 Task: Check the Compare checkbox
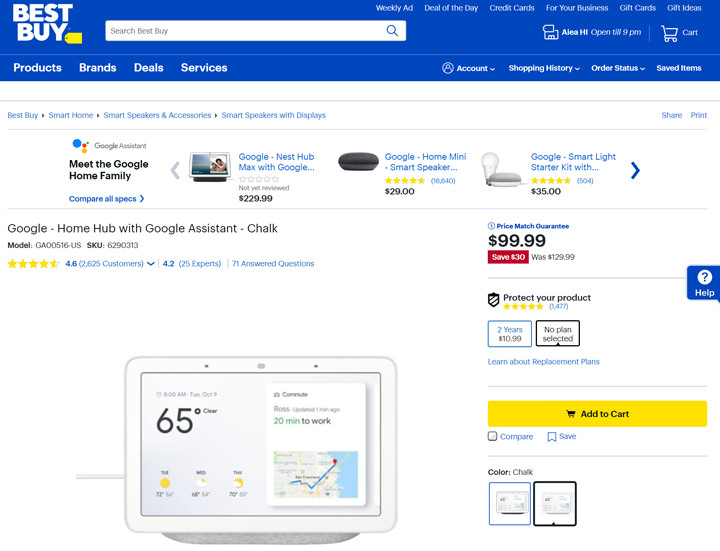[x=492, y=437]
